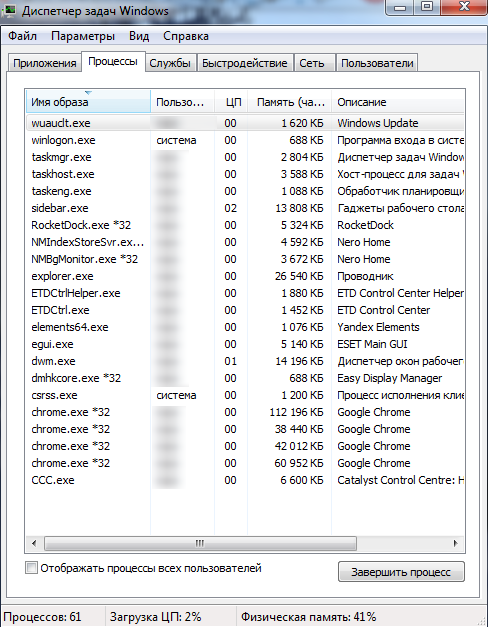Switch to the Приложения tab
The height and width of the screenshot is (627, 488).
click(x=45, y=63)
